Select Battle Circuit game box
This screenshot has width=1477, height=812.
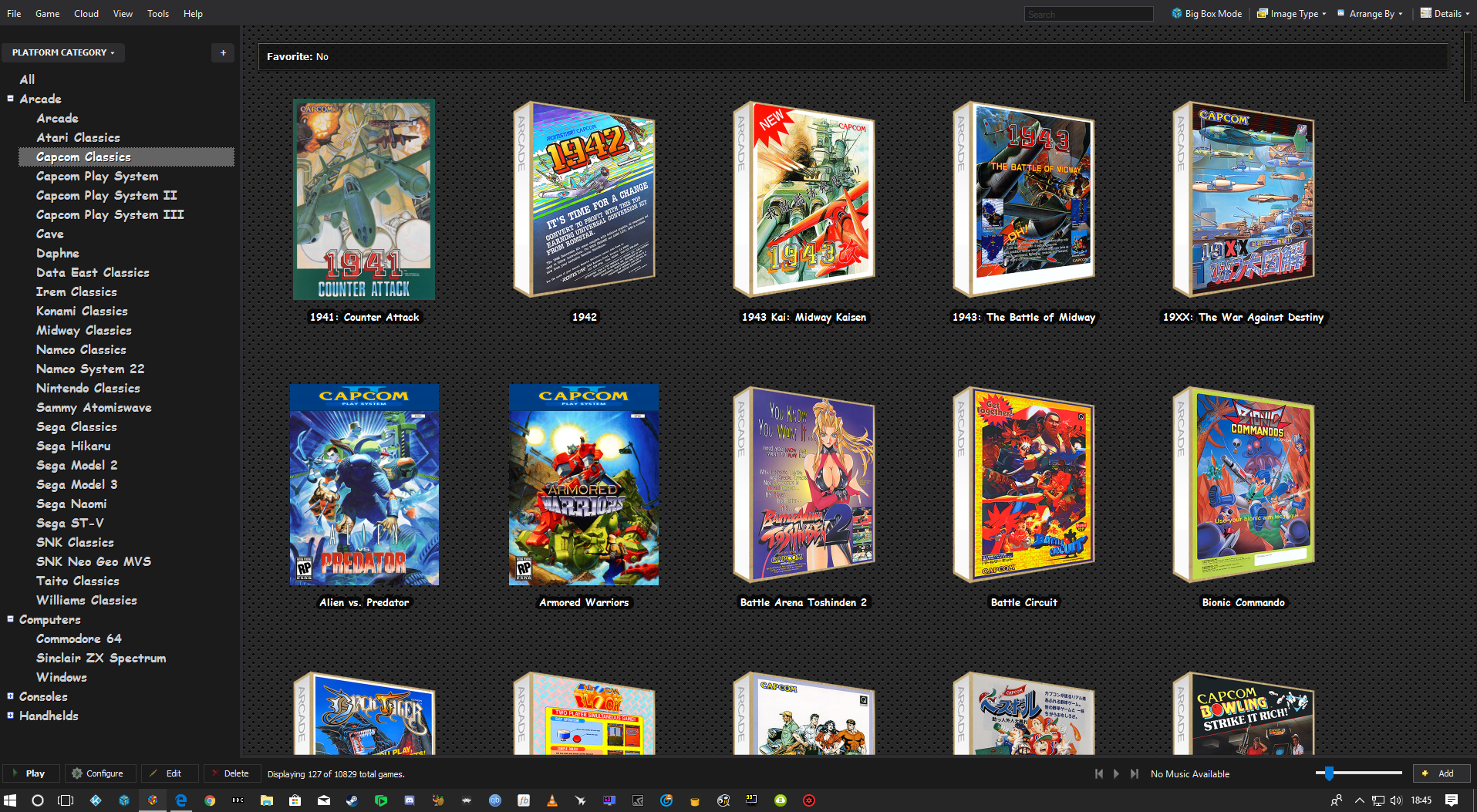pyautogui.click(x=1023, y=484)
